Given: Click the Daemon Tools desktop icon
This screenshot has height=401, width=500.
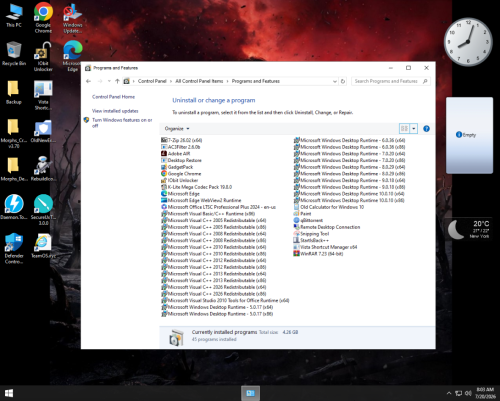Looking at the screenshot, I should click(14, 207).
